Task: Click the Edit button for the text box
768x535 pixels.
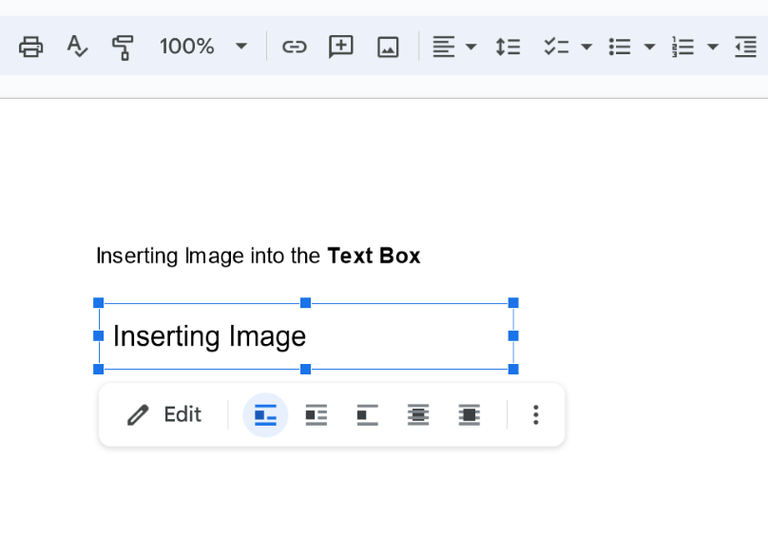Action: 165,415
